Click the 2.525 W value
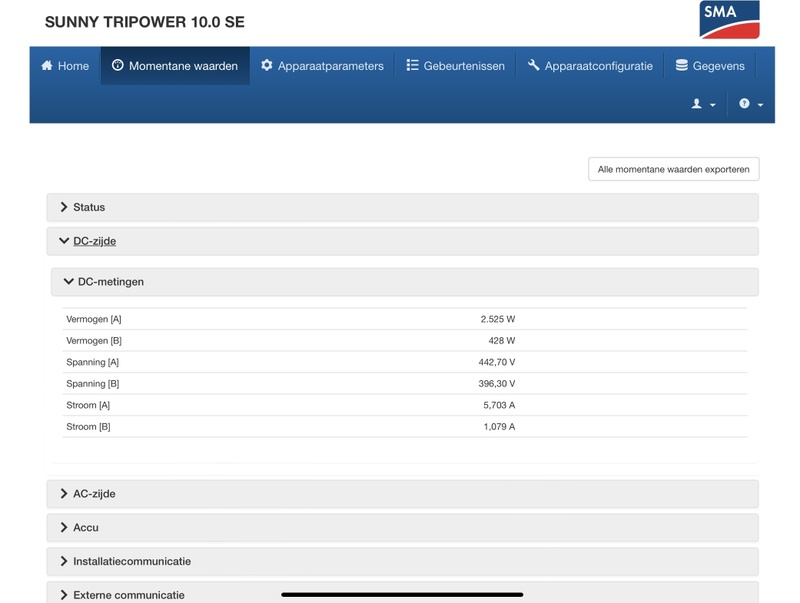The width and height of the screenshot is (800, 603). [497, 319]
